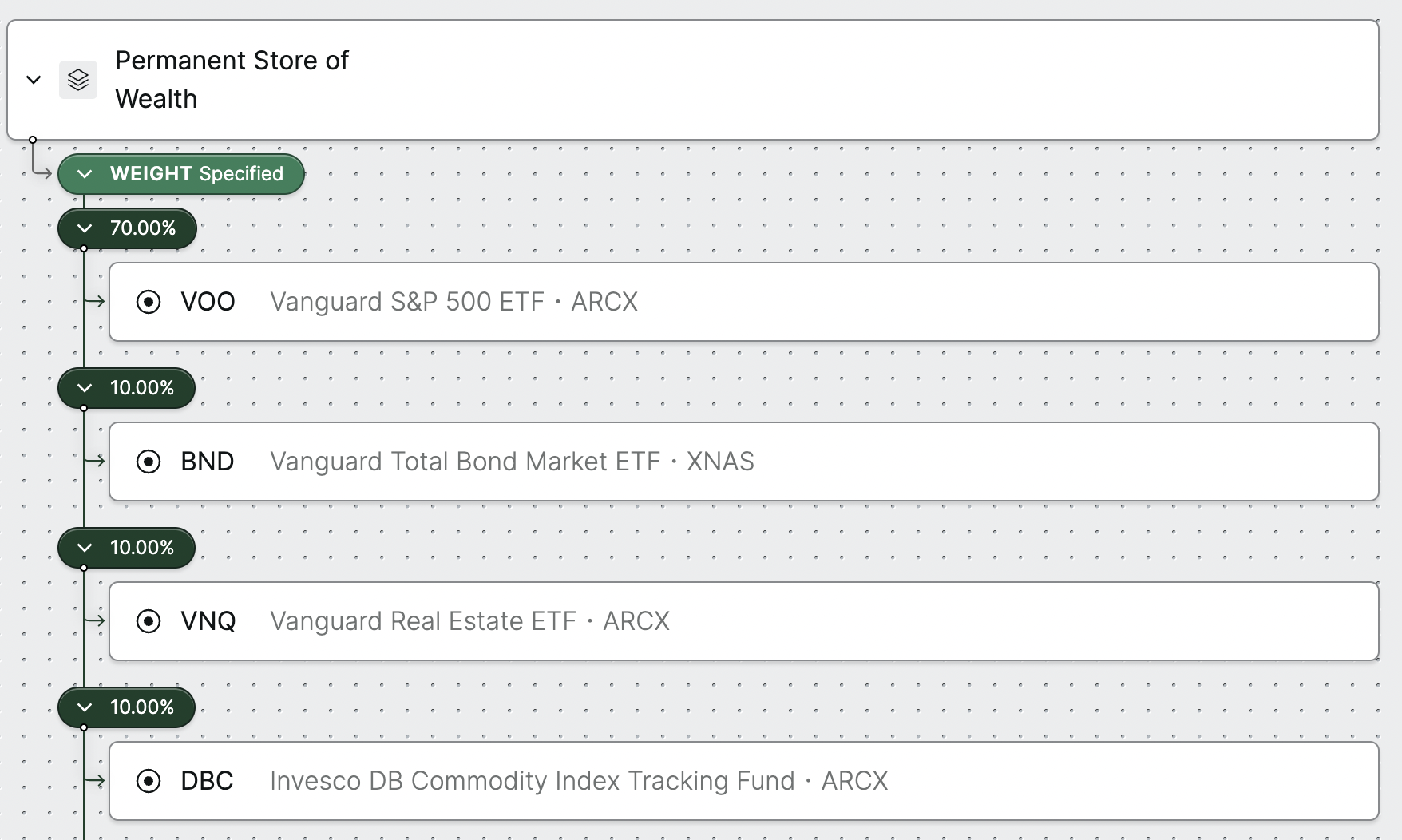The width and height of the screenshot is (1402, 840).
Task: Collapse the Permanent Store of Wealth group
Action: [34, 80]
